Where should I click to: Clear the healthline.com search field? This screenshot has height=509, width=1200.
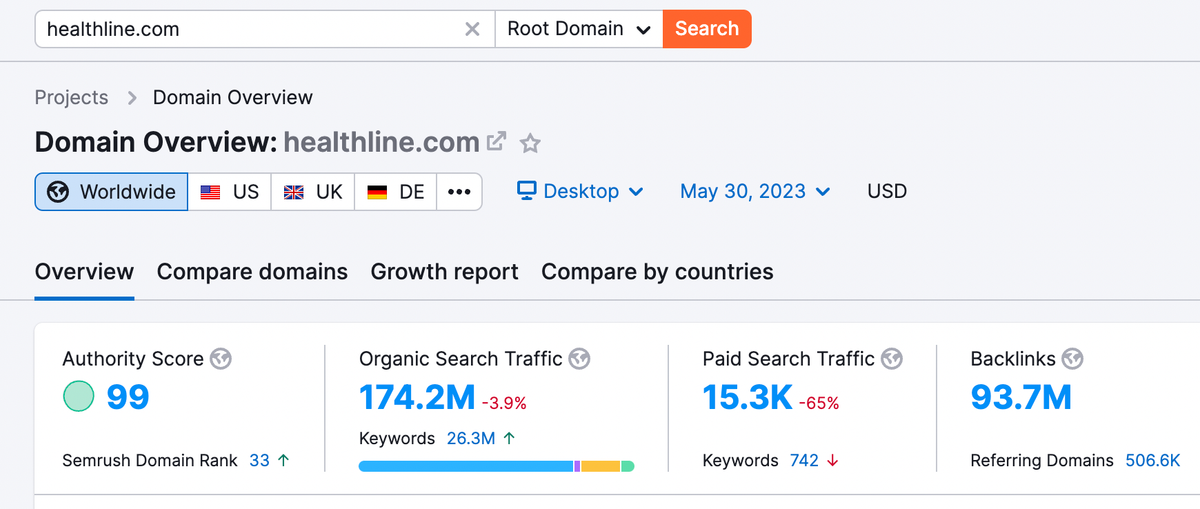(x=472, y=29)
